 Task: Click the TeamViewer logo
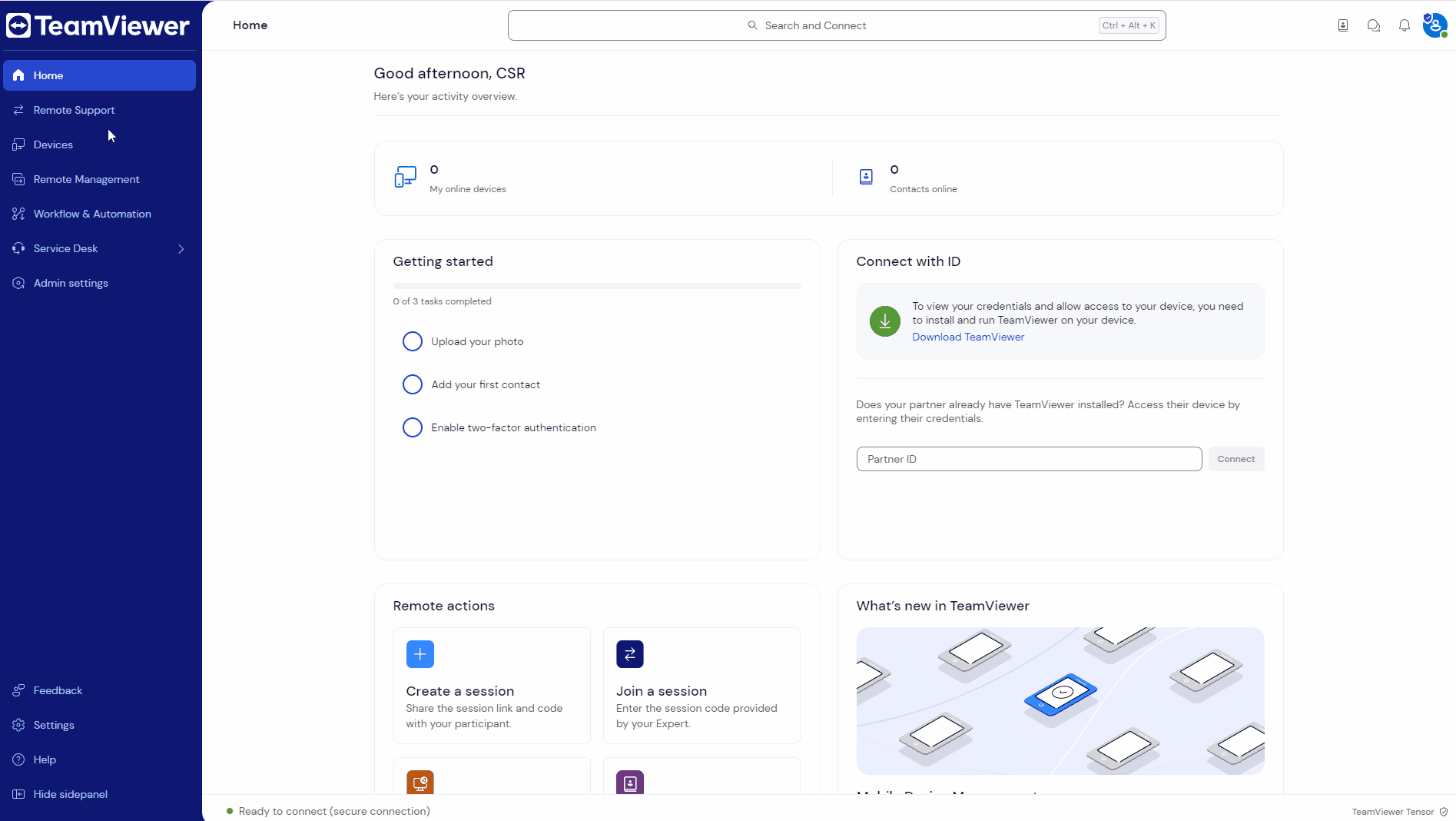tap(98, 25)
